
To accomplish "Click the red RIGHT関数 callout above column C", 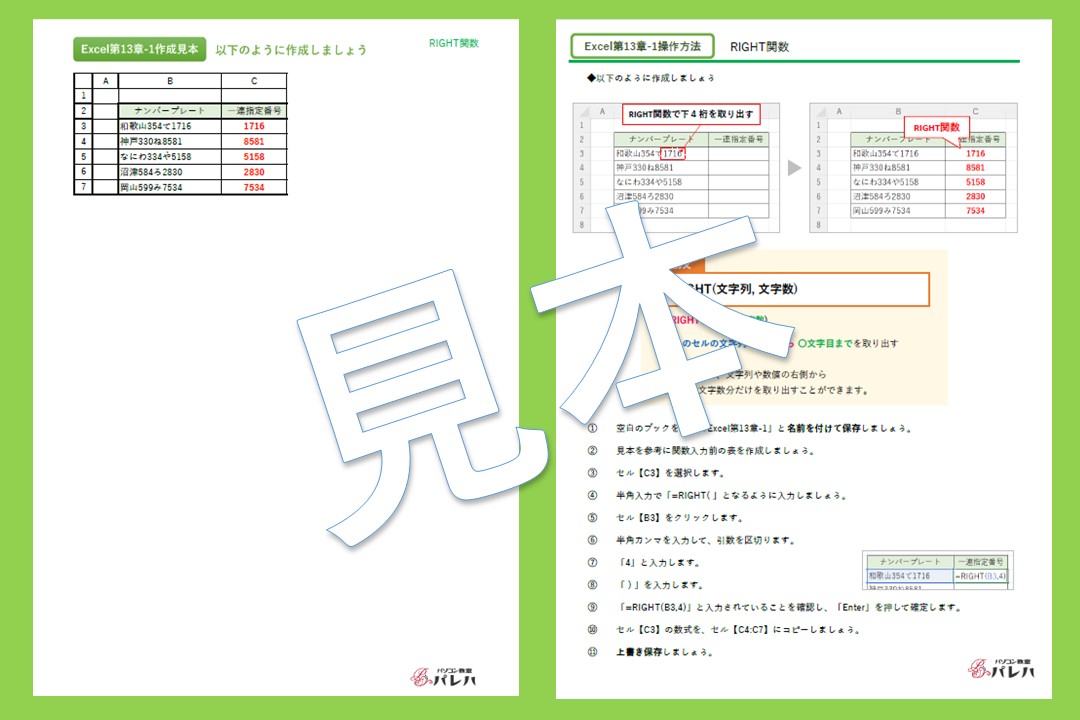I will (x=936, y=128).
